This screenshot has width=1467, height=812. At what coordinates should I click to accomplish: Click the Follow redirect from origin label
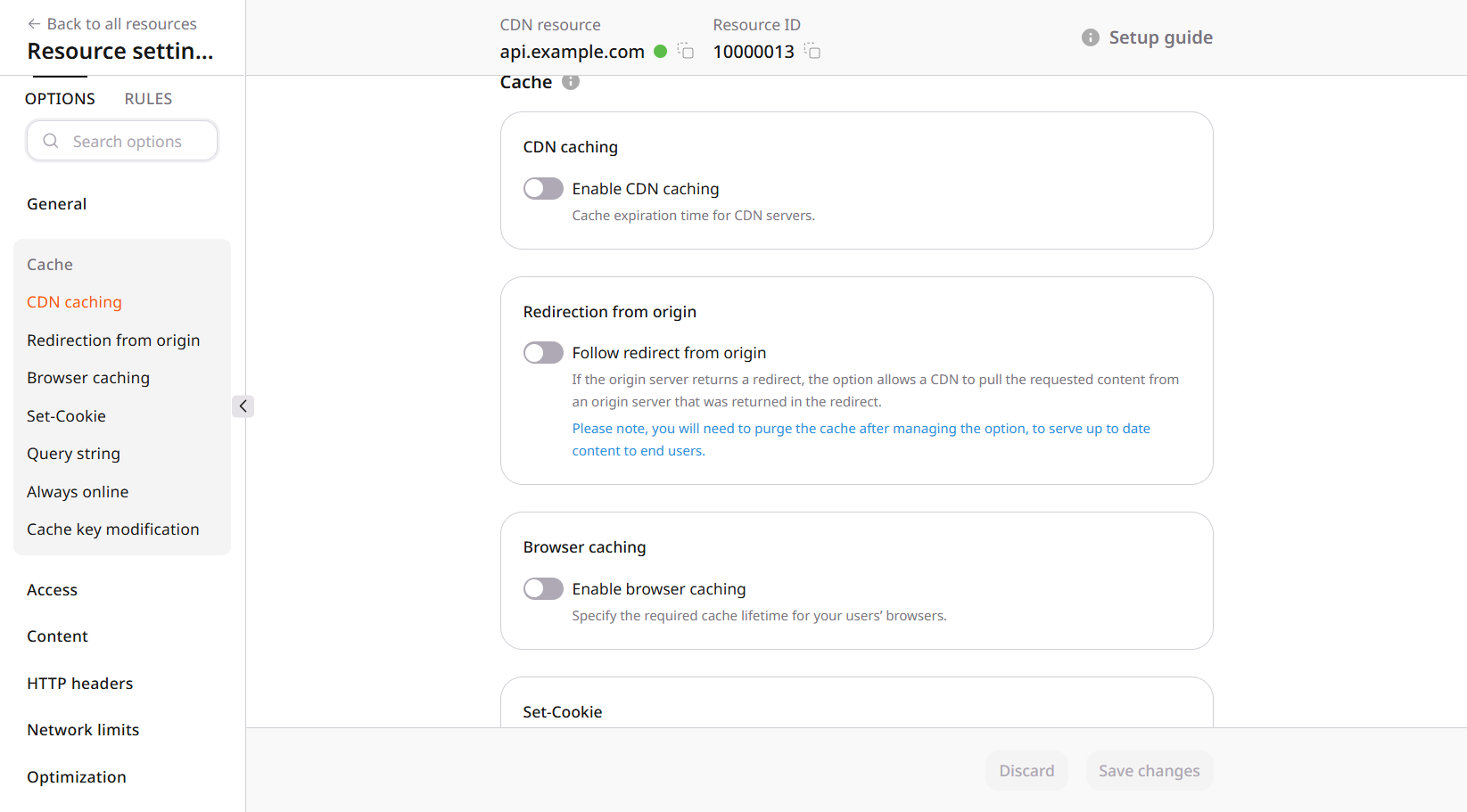pos(669,353)
